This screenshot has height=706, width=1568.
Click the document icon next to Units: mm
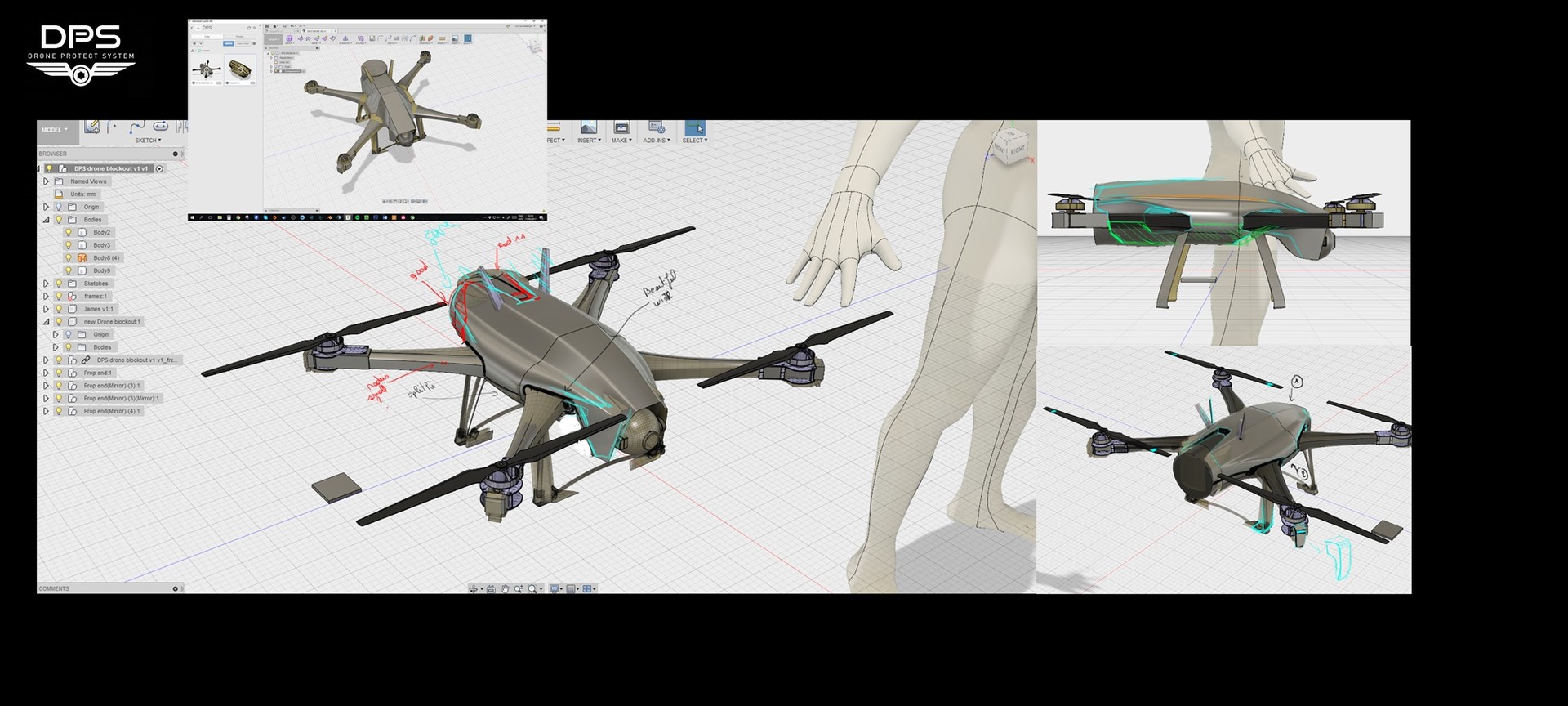tap(59, 194)
